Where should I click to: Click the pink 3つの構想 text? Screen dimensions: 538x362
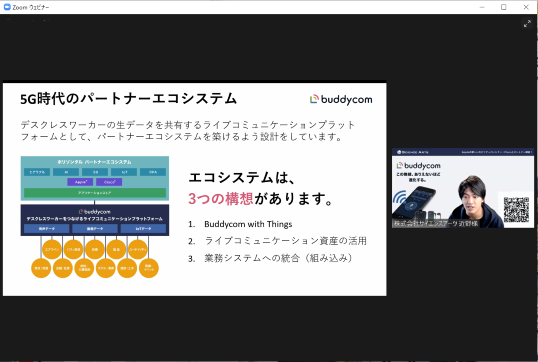click(x=221, y=198)
